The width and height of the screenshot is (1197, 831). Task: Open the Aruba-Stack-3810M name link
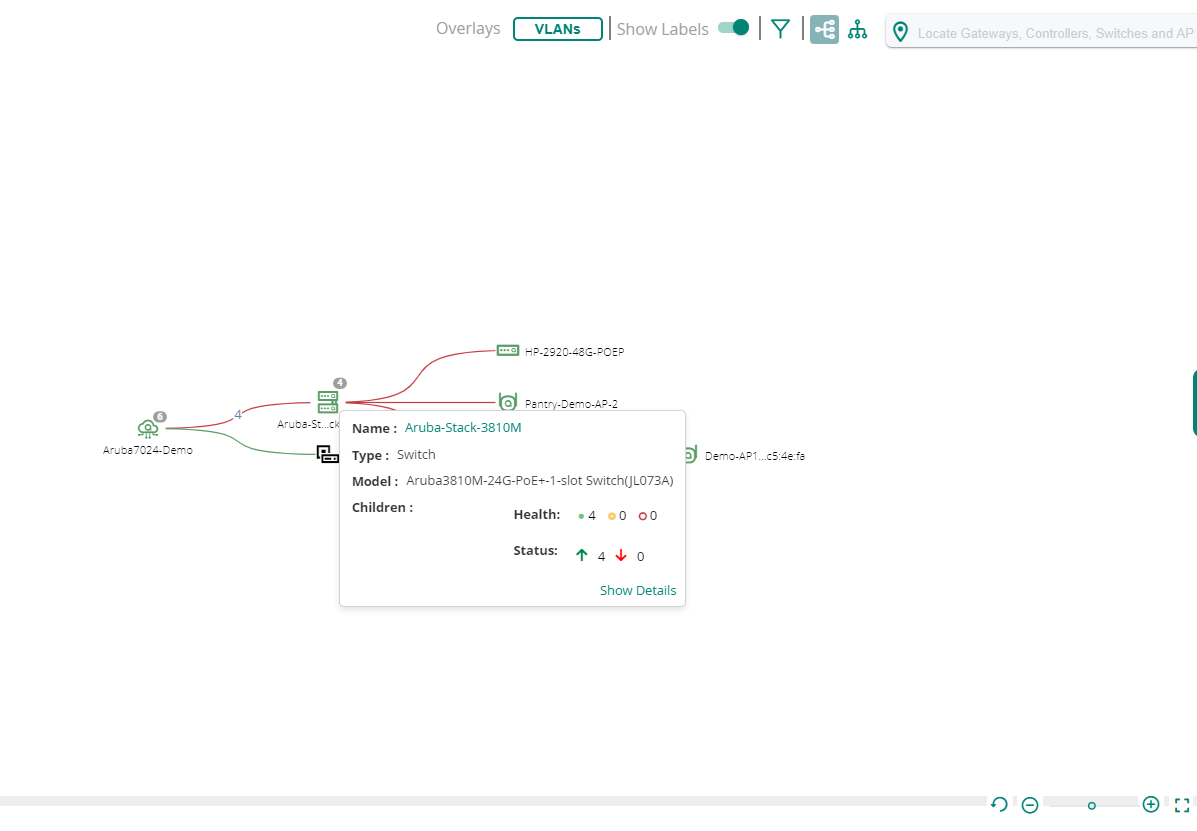pos(463,427)
